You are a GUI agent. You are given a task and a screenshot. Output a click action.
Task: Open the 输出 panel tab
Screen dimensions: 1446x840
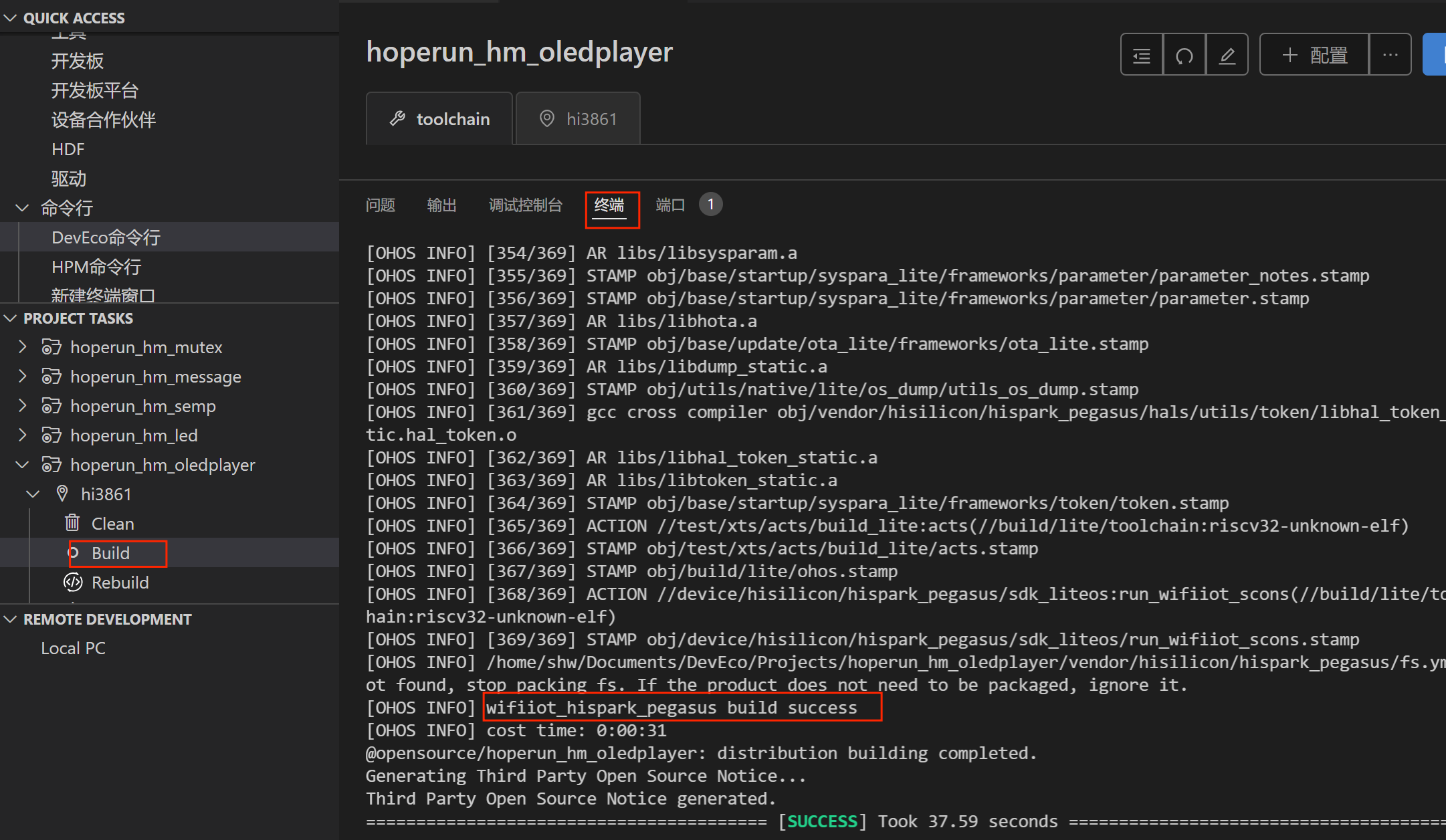click(442, 205)
